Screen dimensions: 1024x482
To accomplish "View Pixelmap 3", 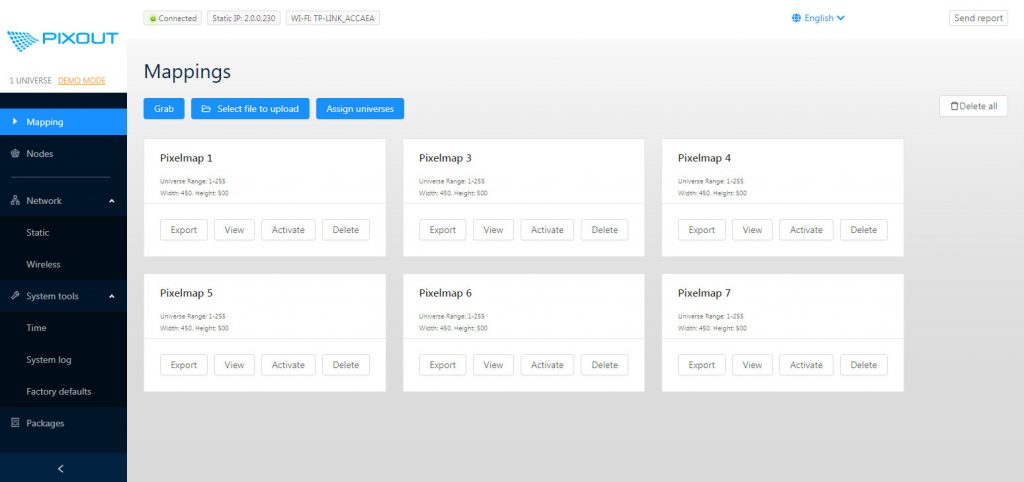I will [493, 230].
